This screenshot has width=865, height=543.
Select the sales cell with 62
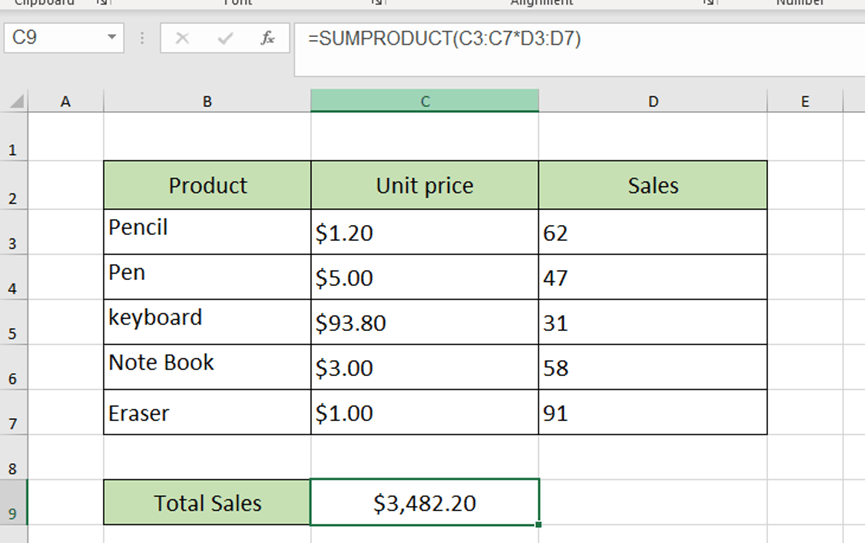(653, 232)
